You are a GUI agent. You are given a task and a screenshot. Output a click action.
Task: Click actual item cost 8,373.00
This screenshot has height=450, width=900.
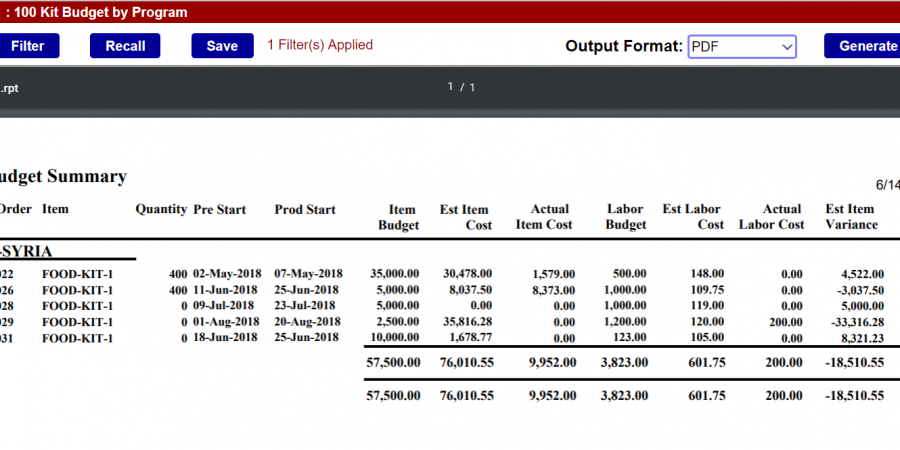[x=553, y=290]
